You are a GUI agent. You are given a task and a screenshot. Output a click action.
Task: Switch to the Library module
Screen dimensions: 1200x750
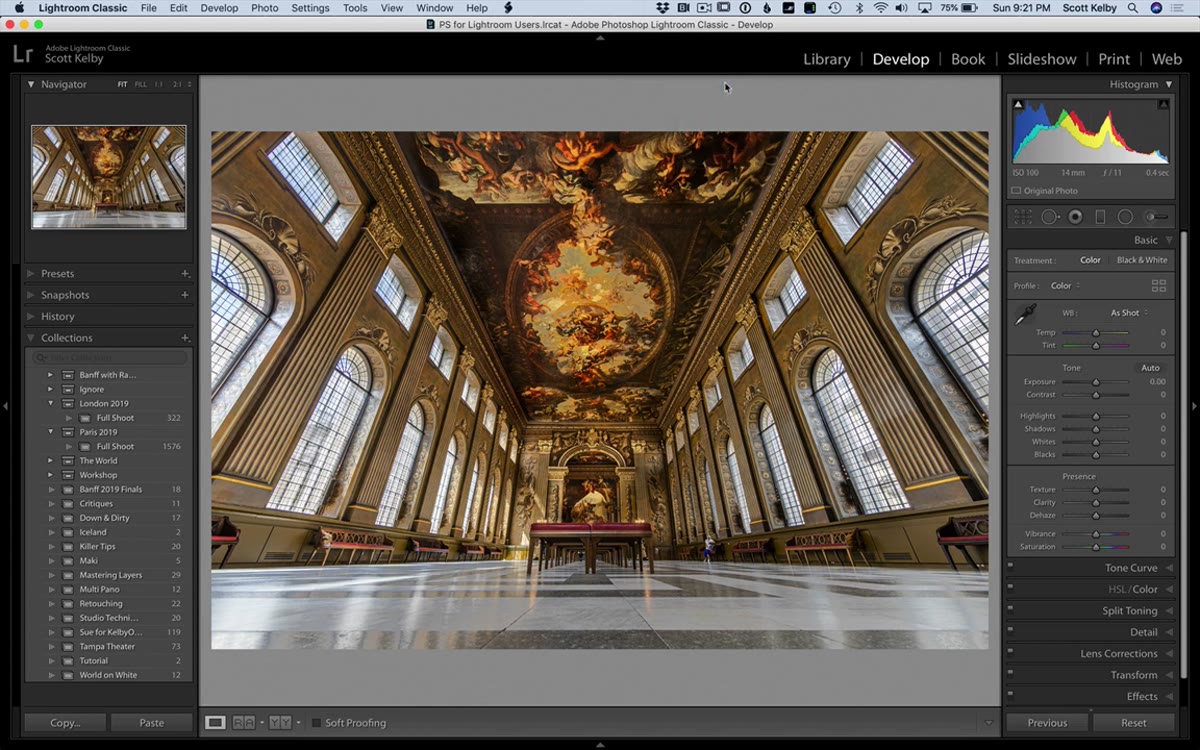click(x=827, y=59)
